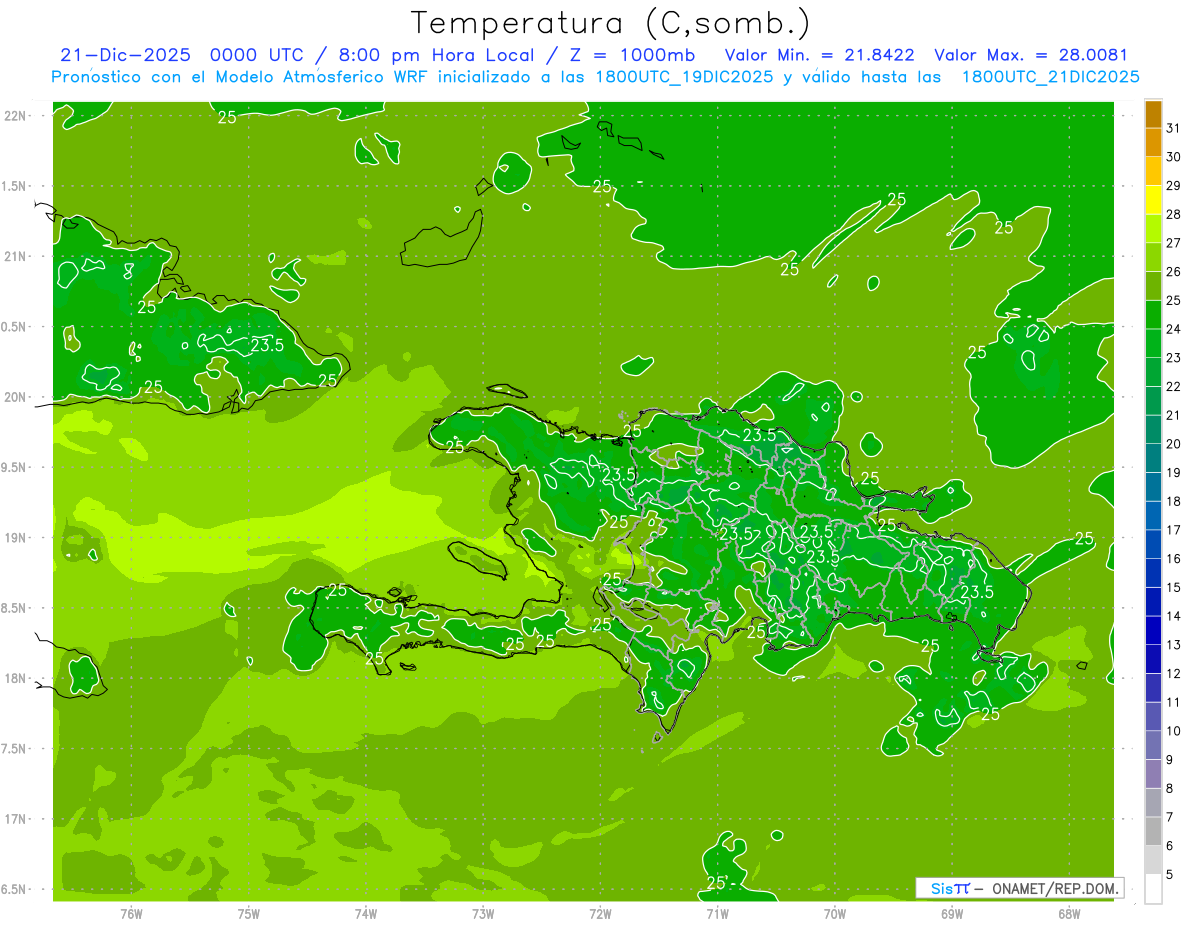Click the blue color bar segment between 14 and 15
The image size is (1200, 927).
(1153, 602)
